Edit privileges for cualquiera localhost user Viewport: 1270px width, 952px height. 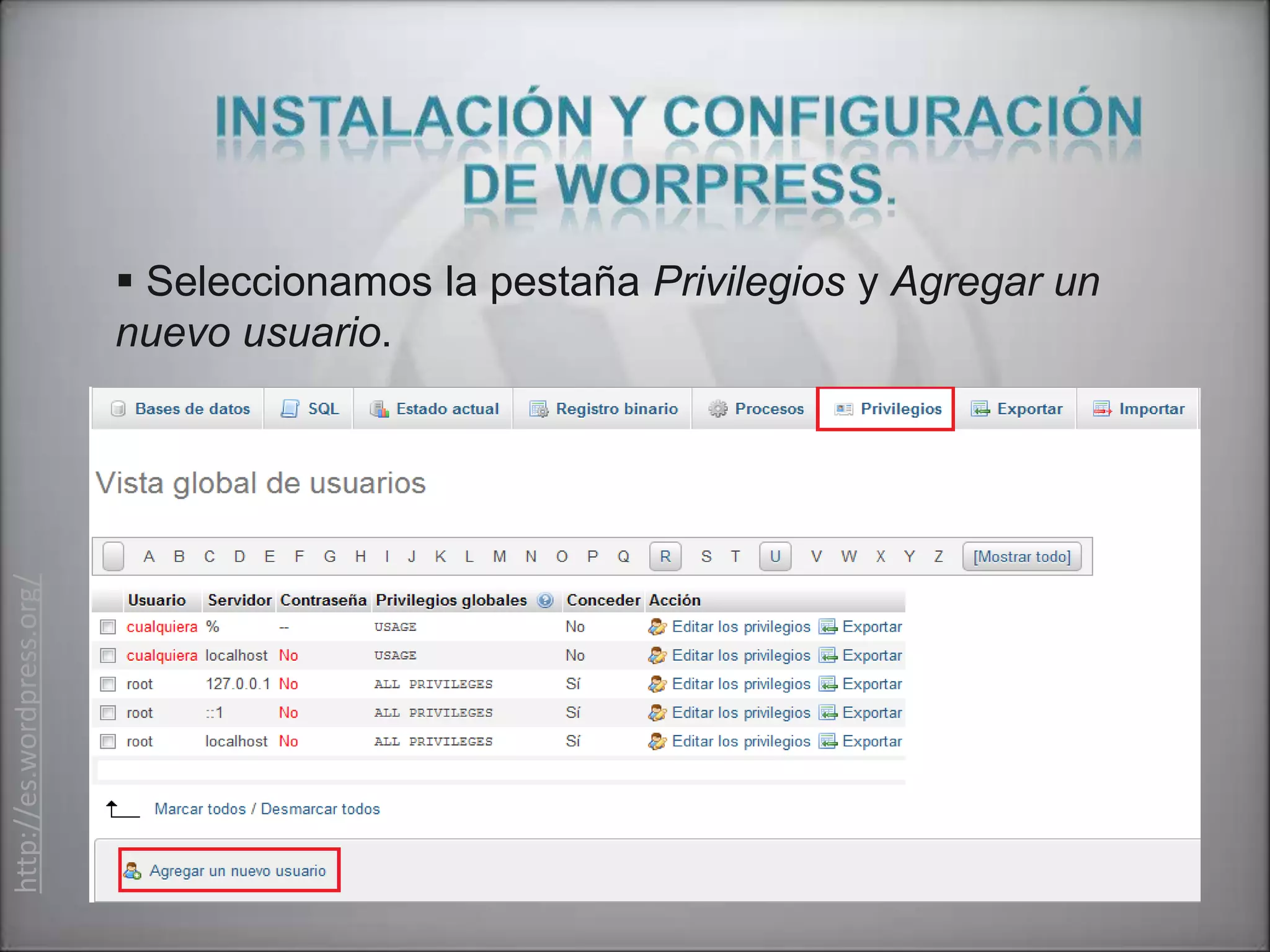(741, 655)
